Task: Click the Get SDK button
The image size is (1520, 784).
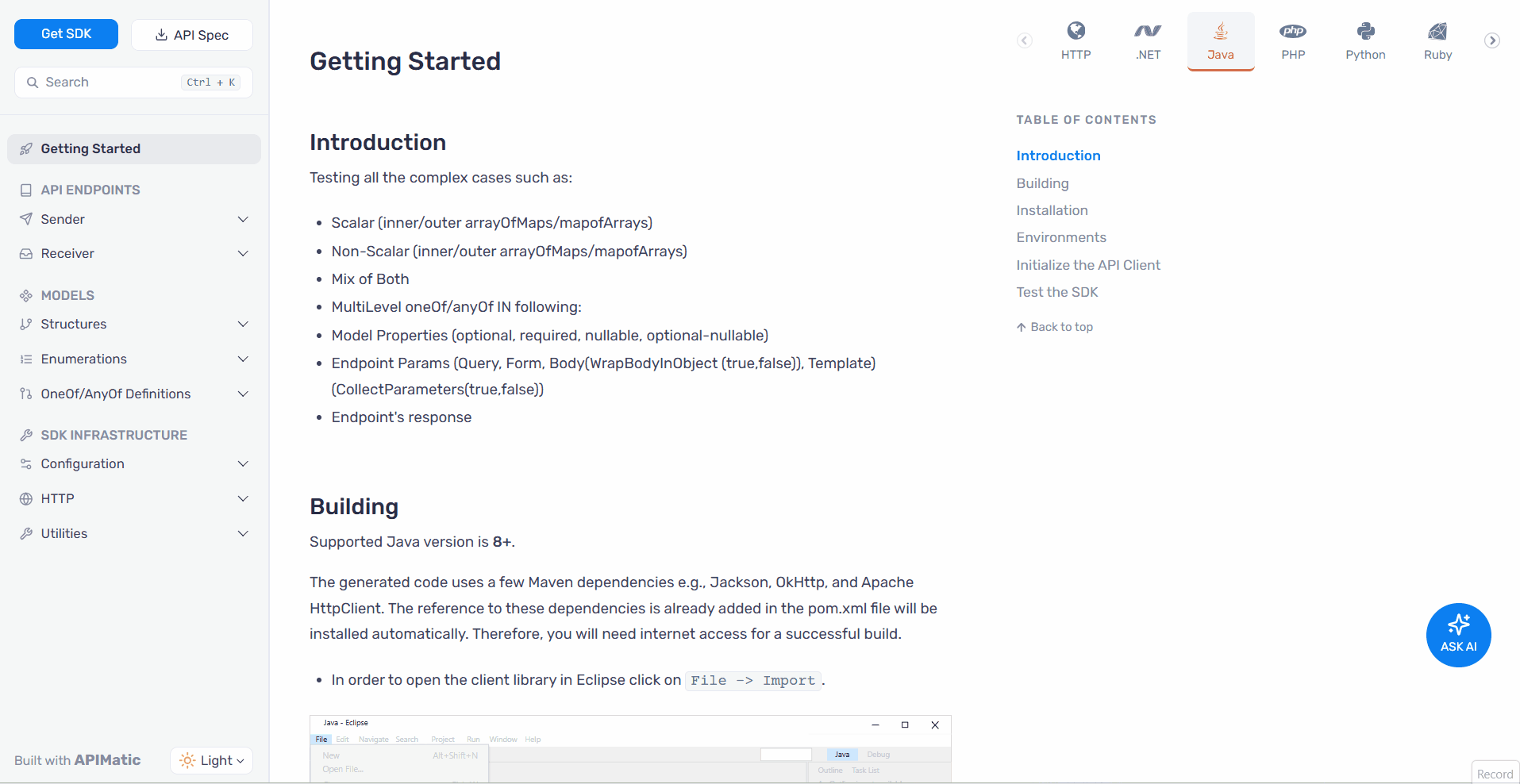Action: pos(66,34)
